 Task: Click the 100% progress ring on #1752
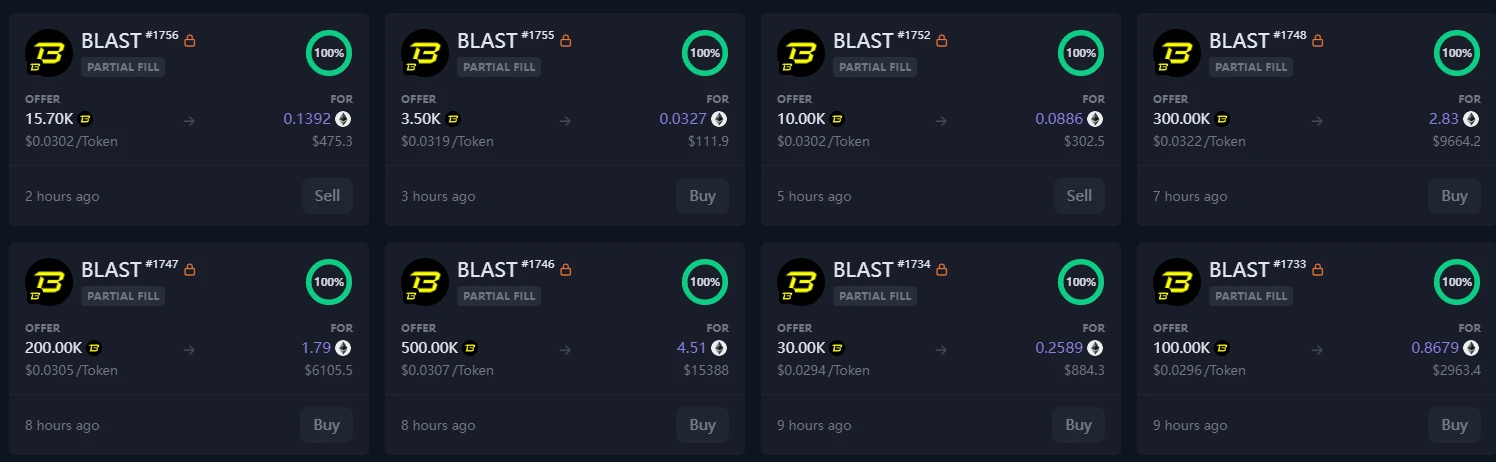1081,53
